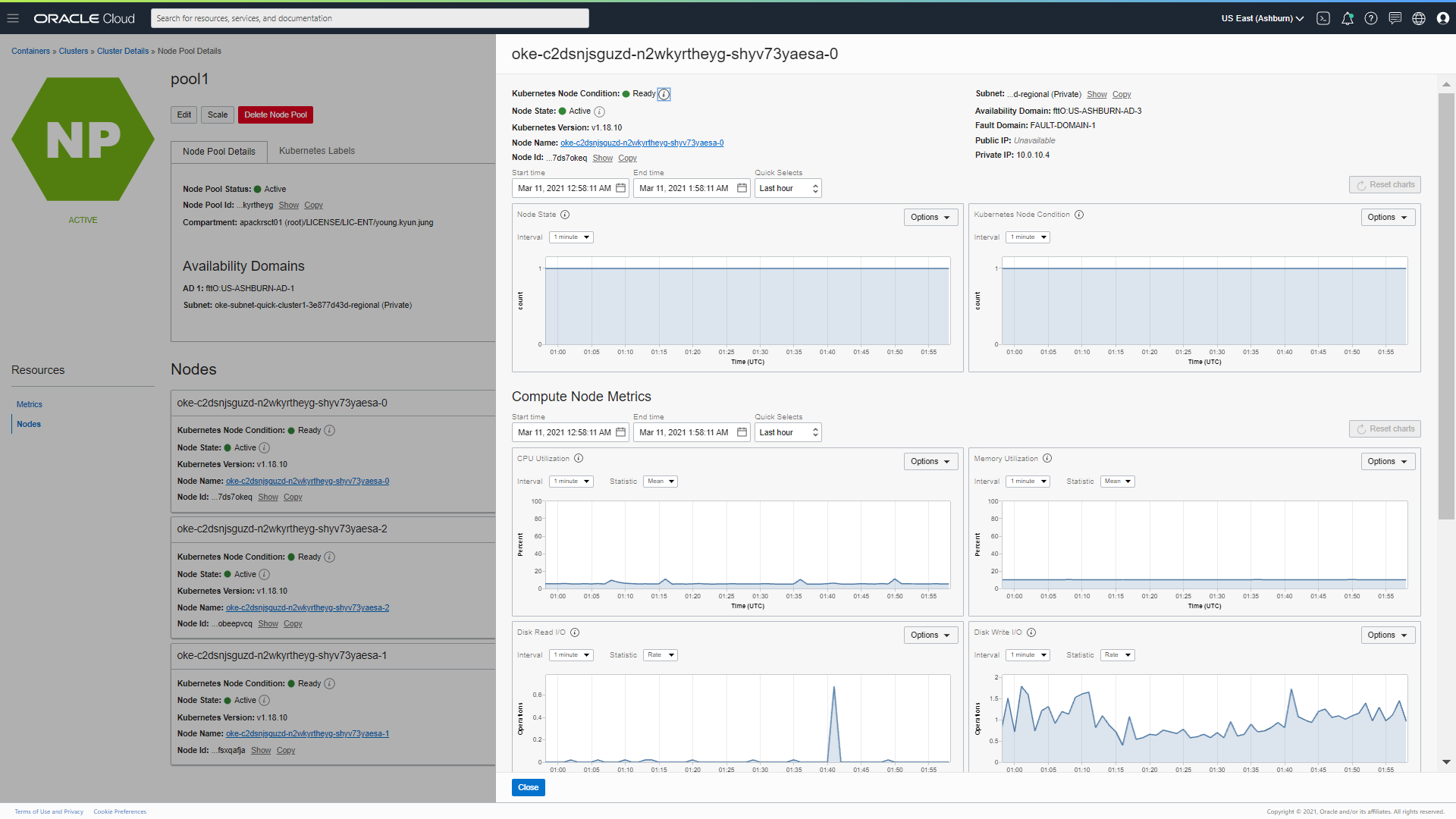Open Options dropdown on Node State chart

930,217
